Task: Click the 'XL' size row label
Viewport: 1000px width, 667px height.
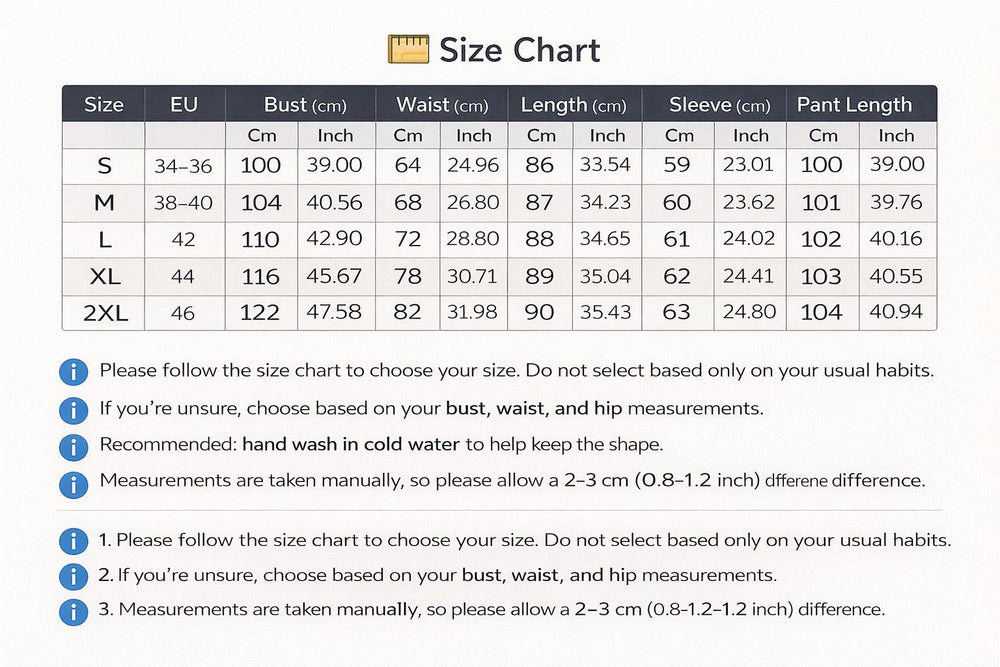Action: (104, 276)
